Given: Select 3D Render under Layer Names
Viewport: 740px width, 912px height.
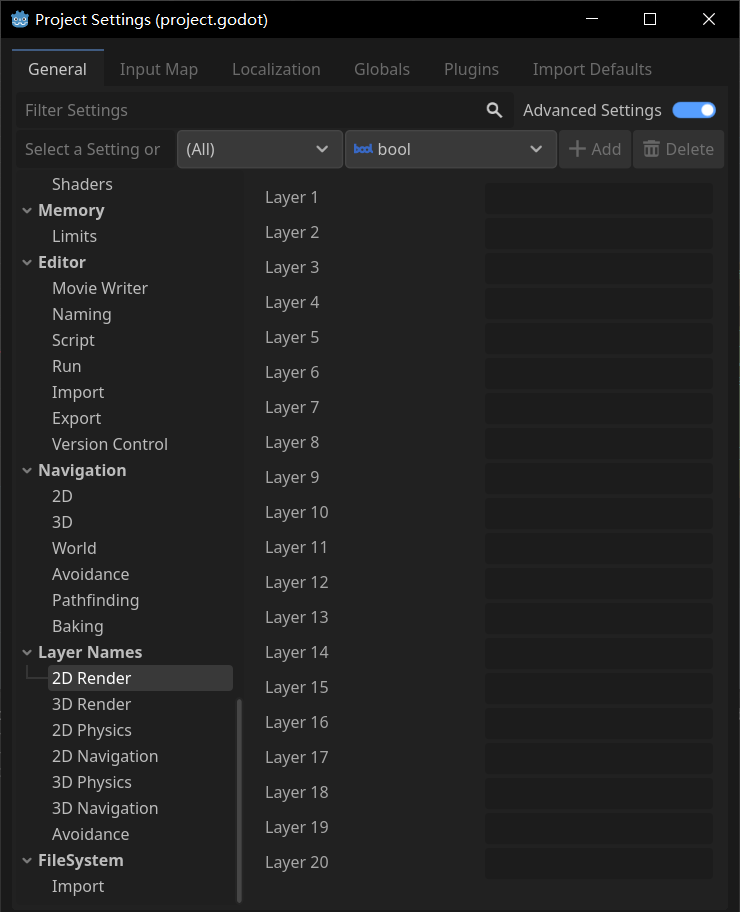Looking at the screenshot, I should pyautogui.click(x=92, y=705).
